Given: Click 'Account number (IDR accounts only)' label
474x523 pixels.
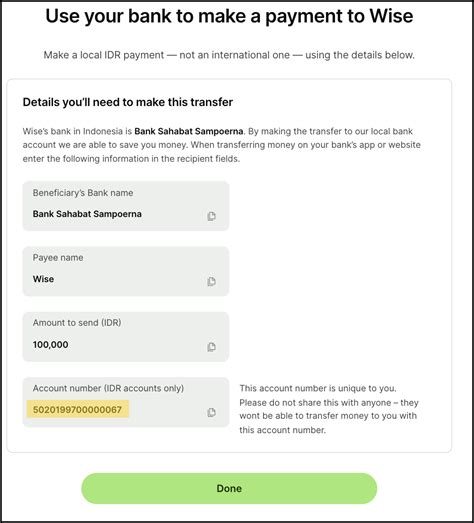Looking at the screenshot, I should [x=108, y=388].
